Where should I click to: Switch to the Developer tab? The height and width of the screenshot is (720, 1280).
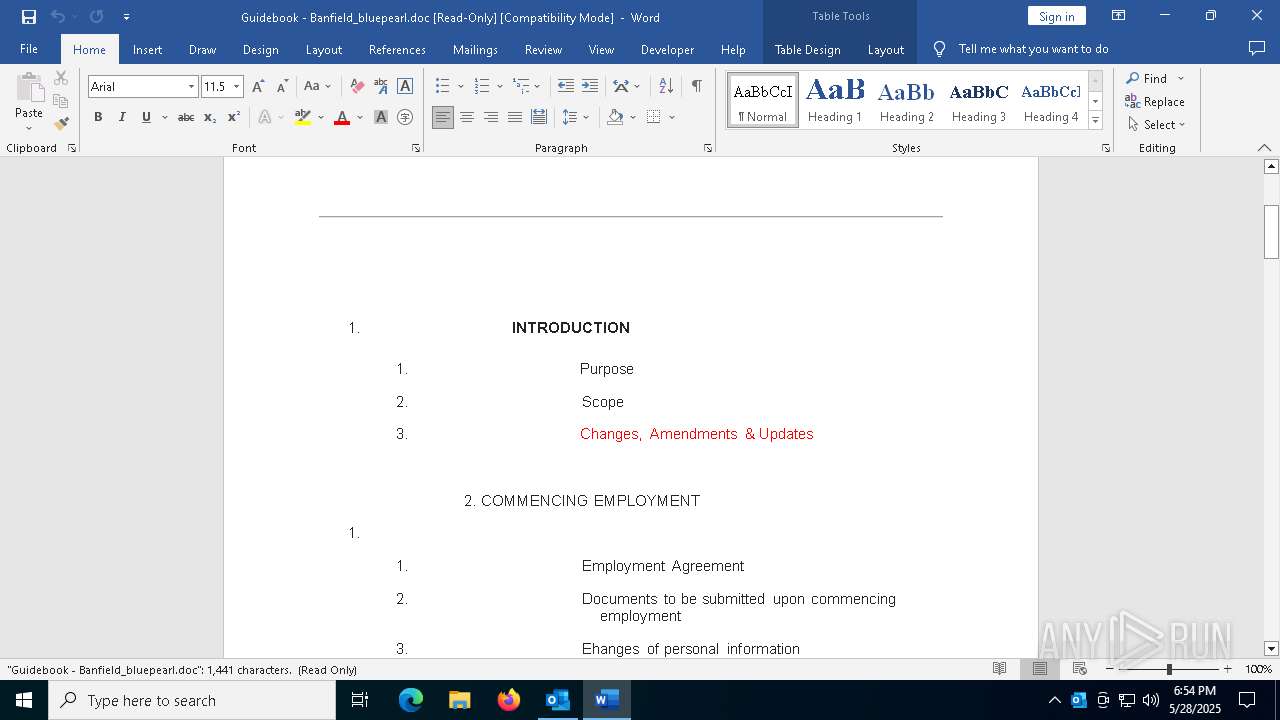[667, 49]
